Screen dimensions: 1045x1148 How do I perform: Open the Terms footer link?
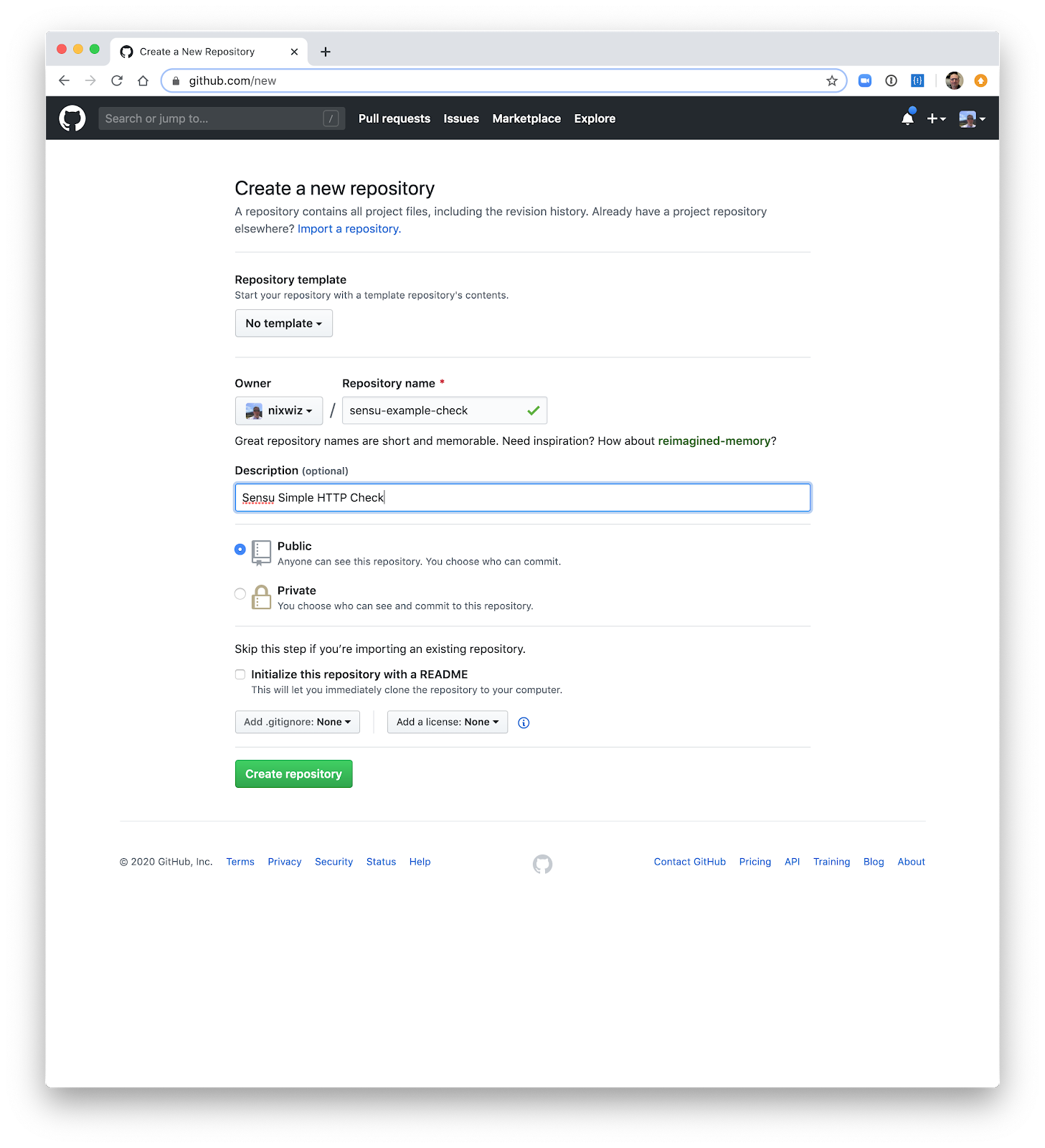point(240,862)
